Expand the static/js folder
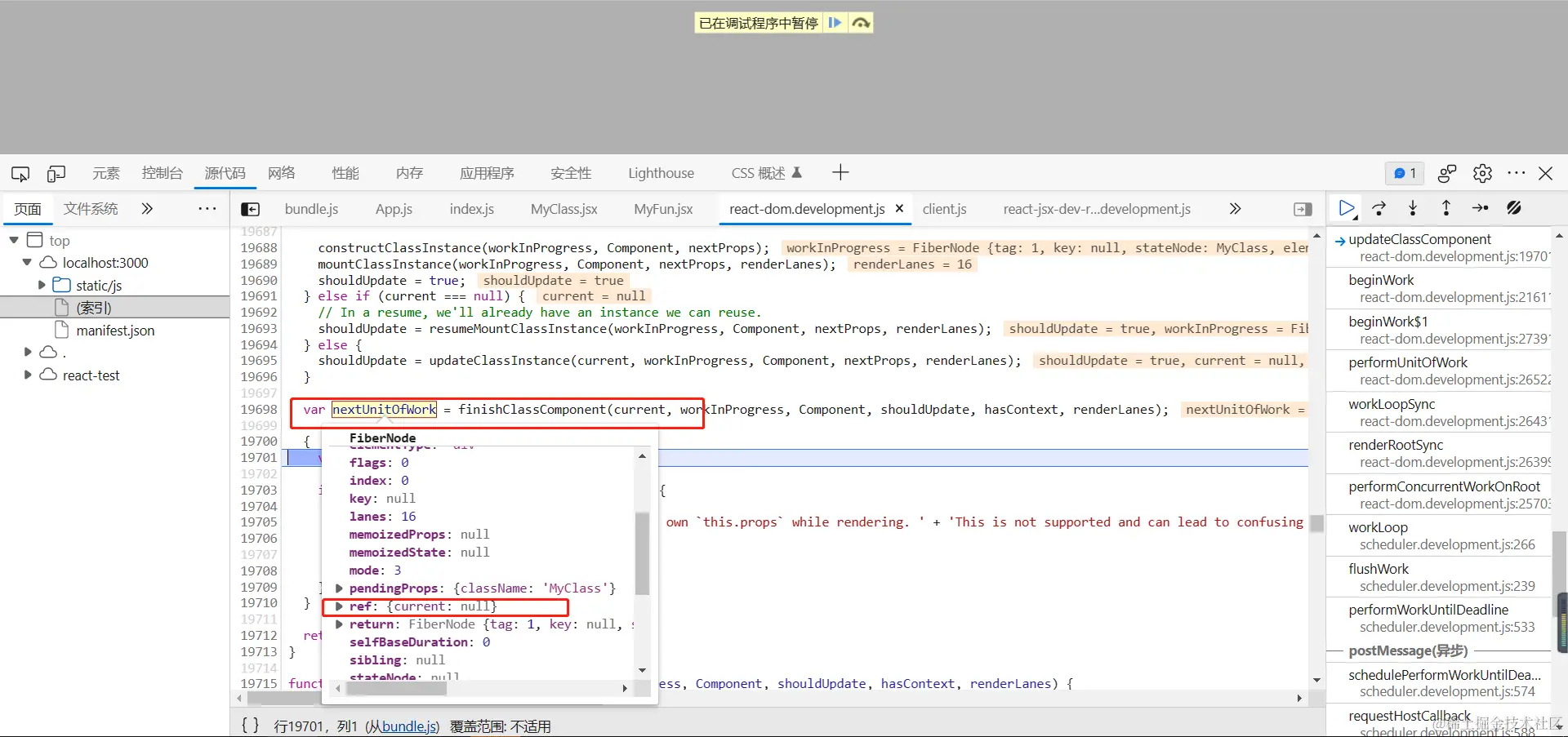The image size is (1568, 737). point(42,286)
